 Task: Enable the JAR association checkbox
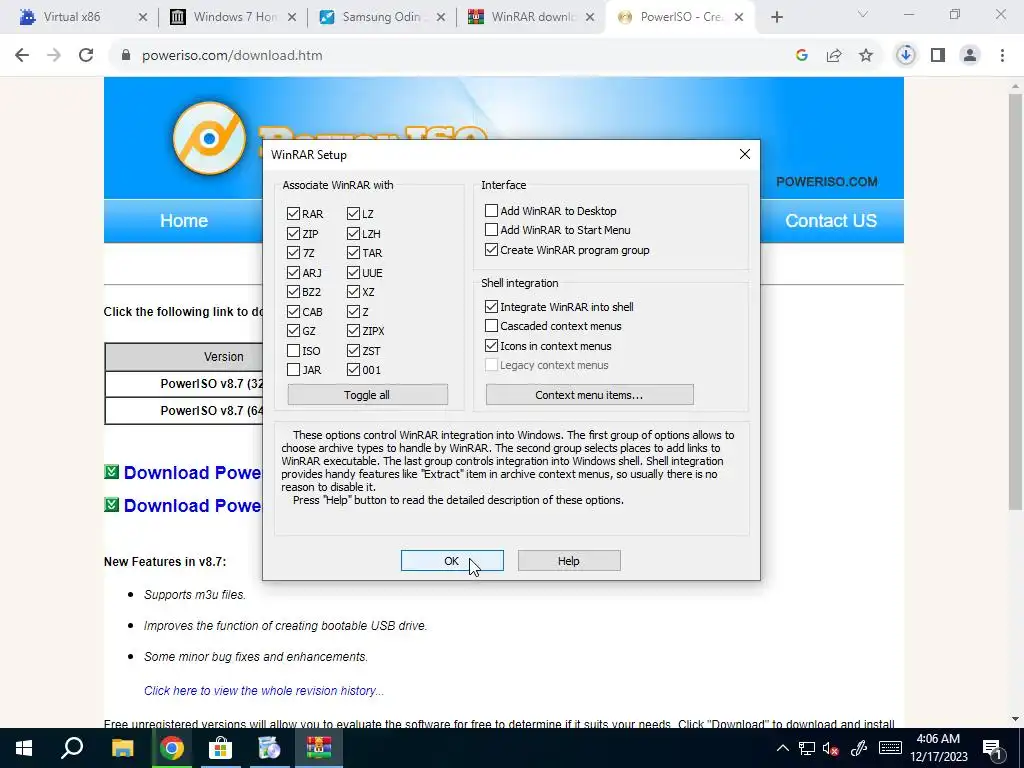tap(293, 370)
